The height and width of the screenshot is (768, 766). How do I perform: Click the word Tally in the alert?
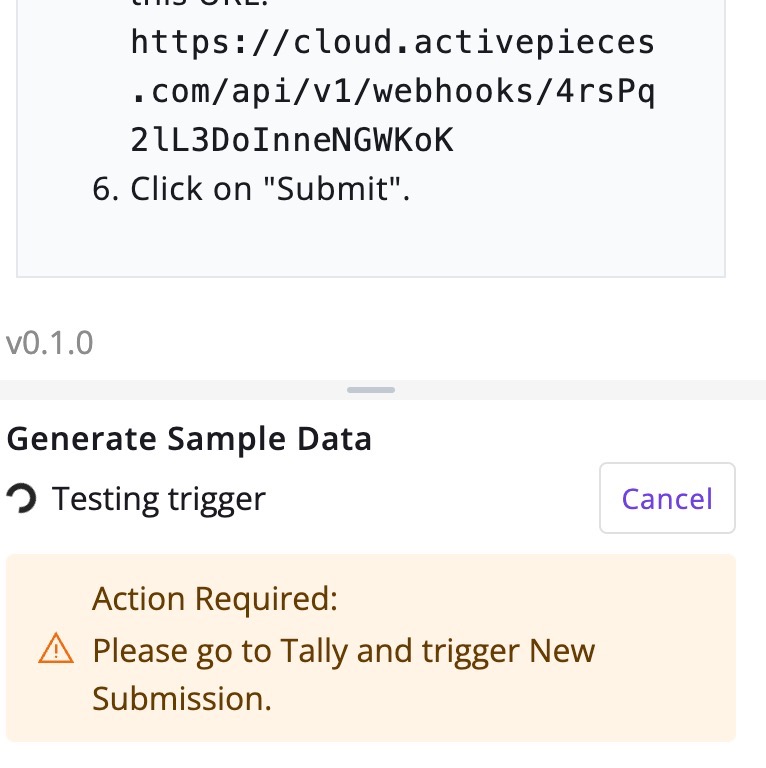click(x=306, y=651)
